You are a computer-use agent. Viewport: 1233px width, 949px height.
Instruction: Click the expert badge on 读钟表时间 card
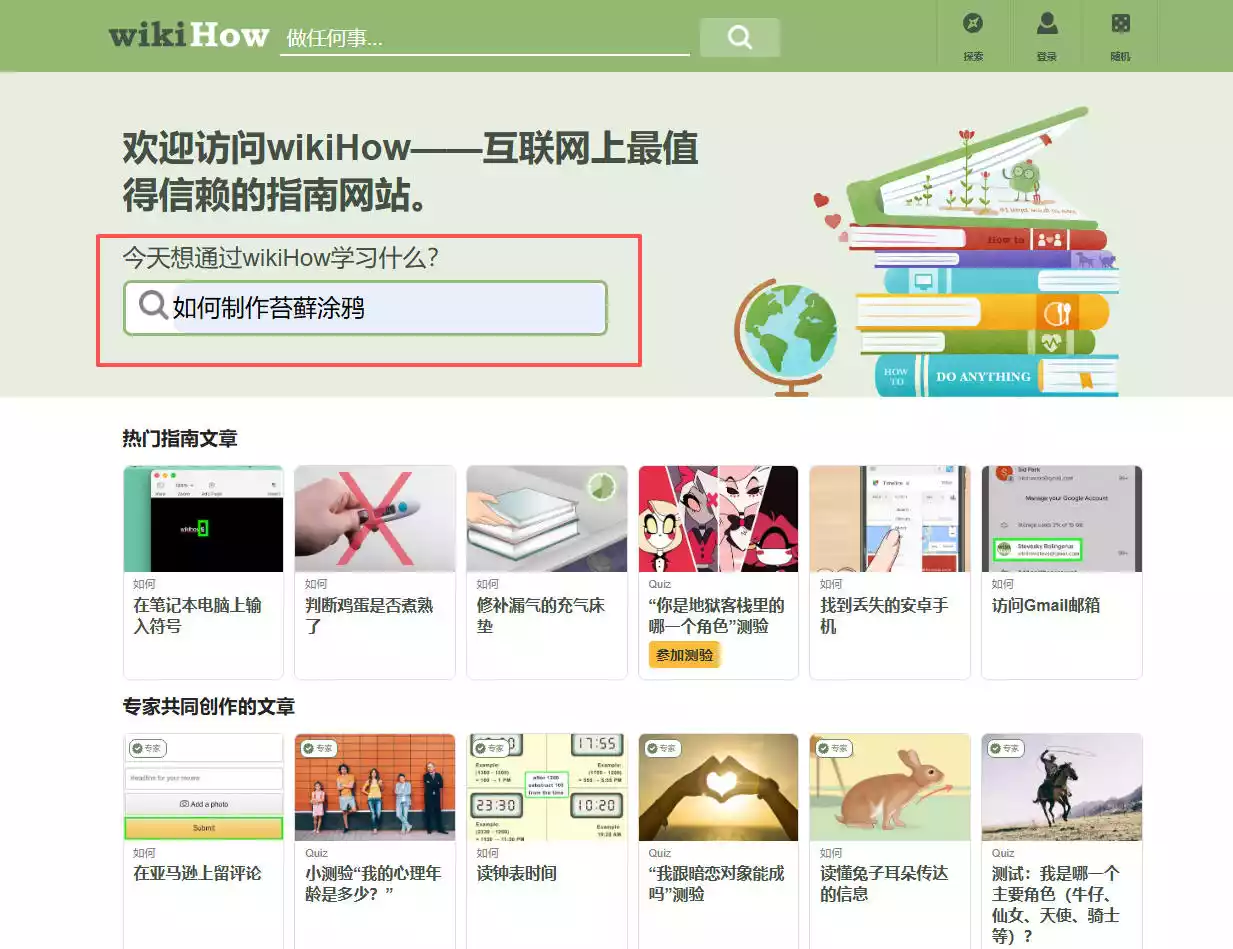pyautogui.click(x=493, y=748)
